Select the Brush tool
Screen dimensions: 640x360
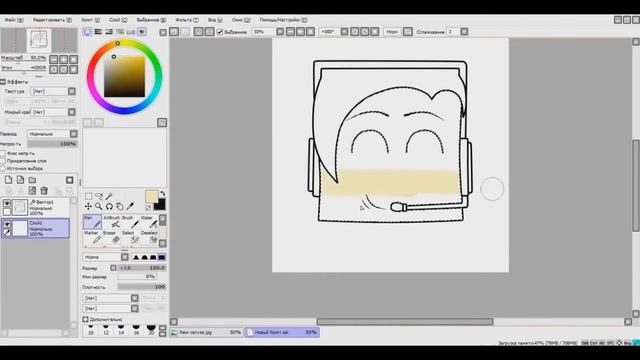point(130,222)
